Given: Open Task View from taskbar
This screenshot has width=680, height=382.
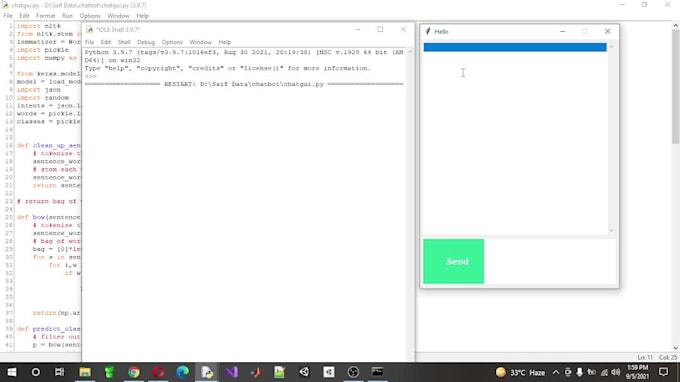Looking at the screenshot, I should pos(59,372).
